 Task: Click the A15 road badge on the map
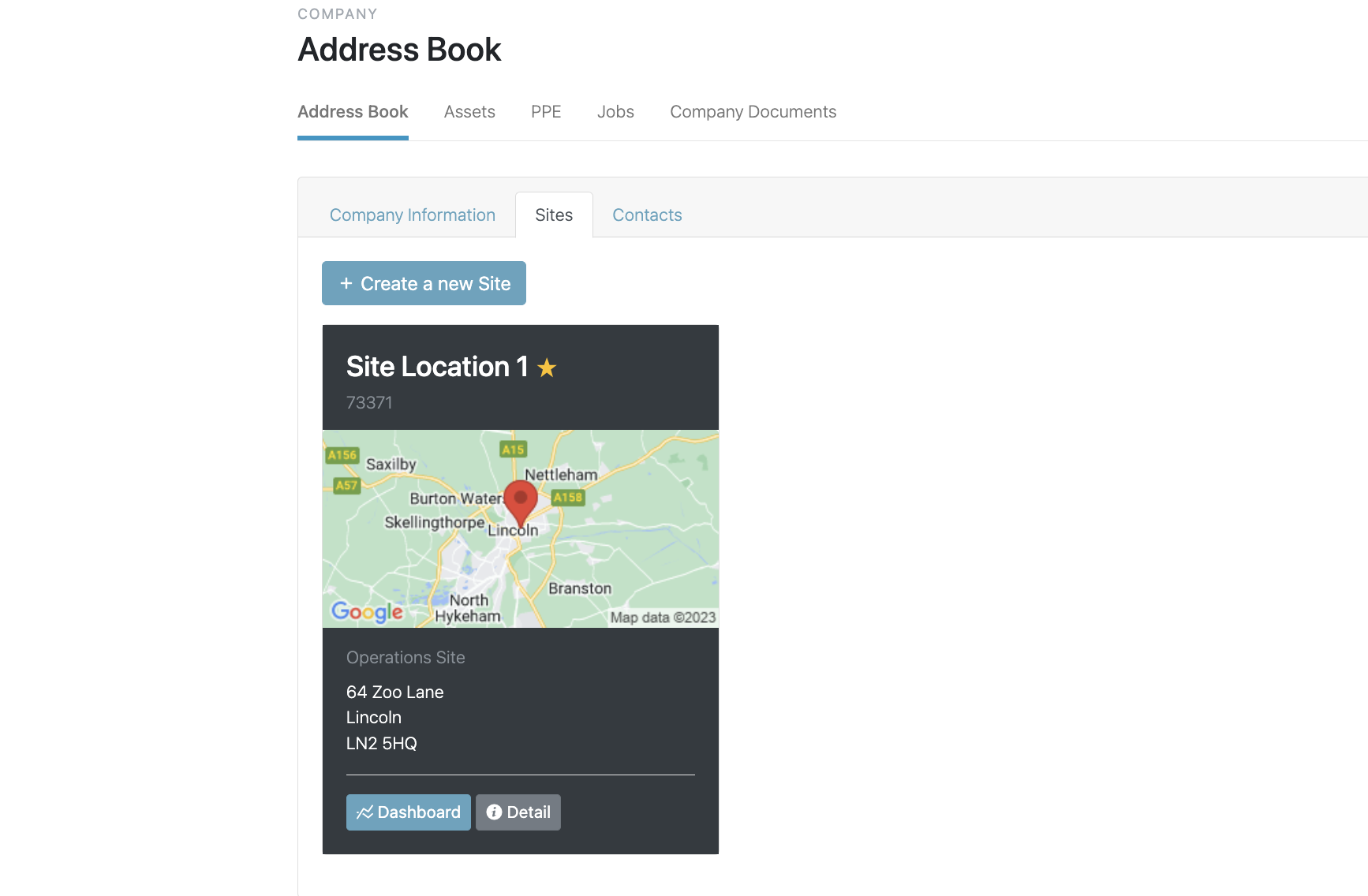[x=513, y=450]
